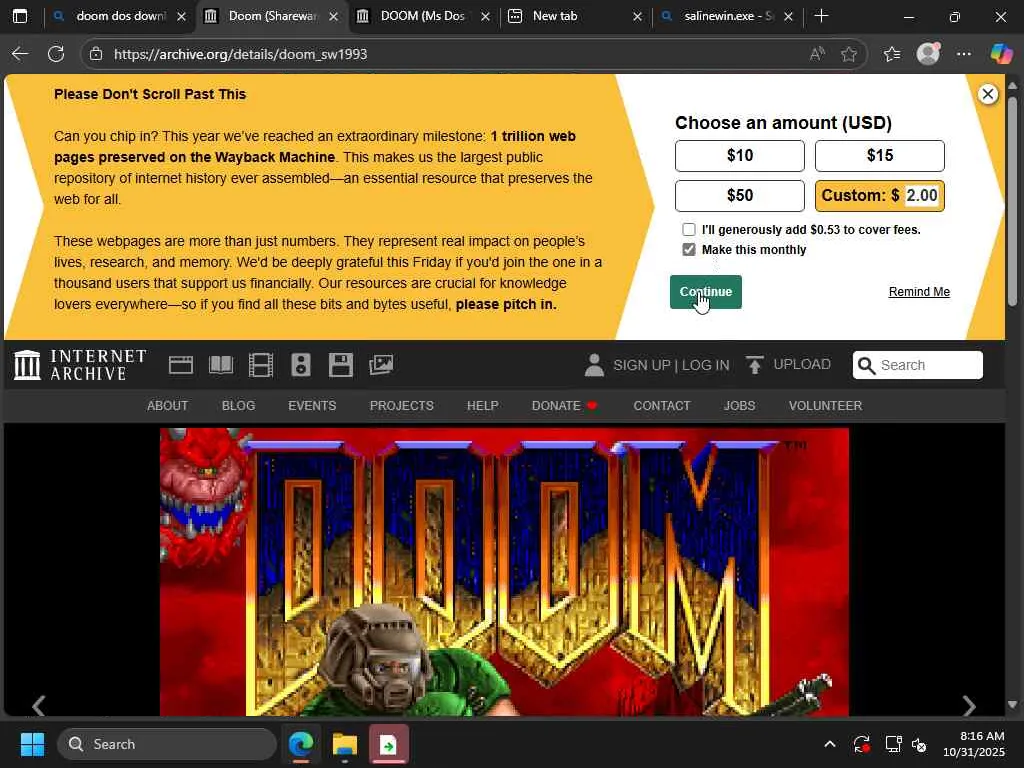Open Microsoft Edge from taskbar
The image size is (1024, 768).
click(301, 744)
